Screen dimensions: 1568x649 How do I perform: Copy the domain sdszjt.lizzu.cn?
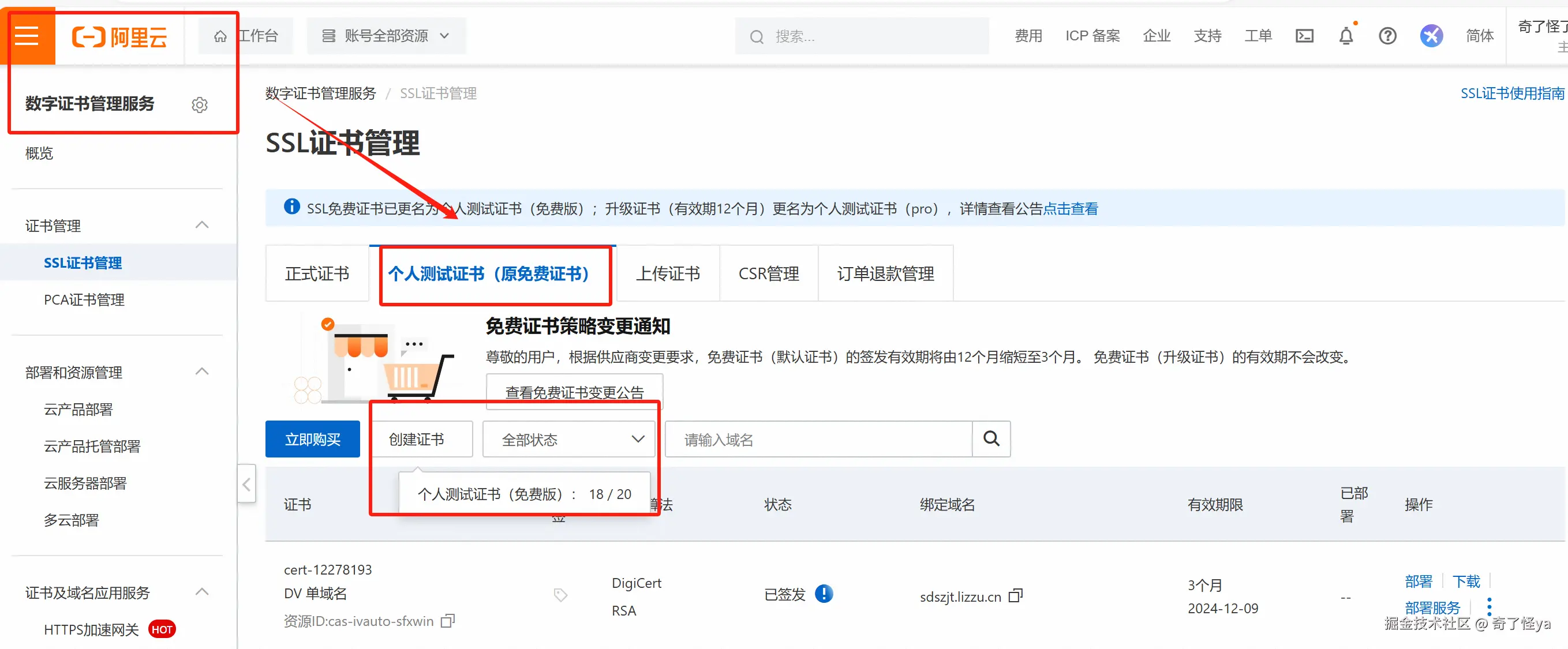pos(1015,595)
